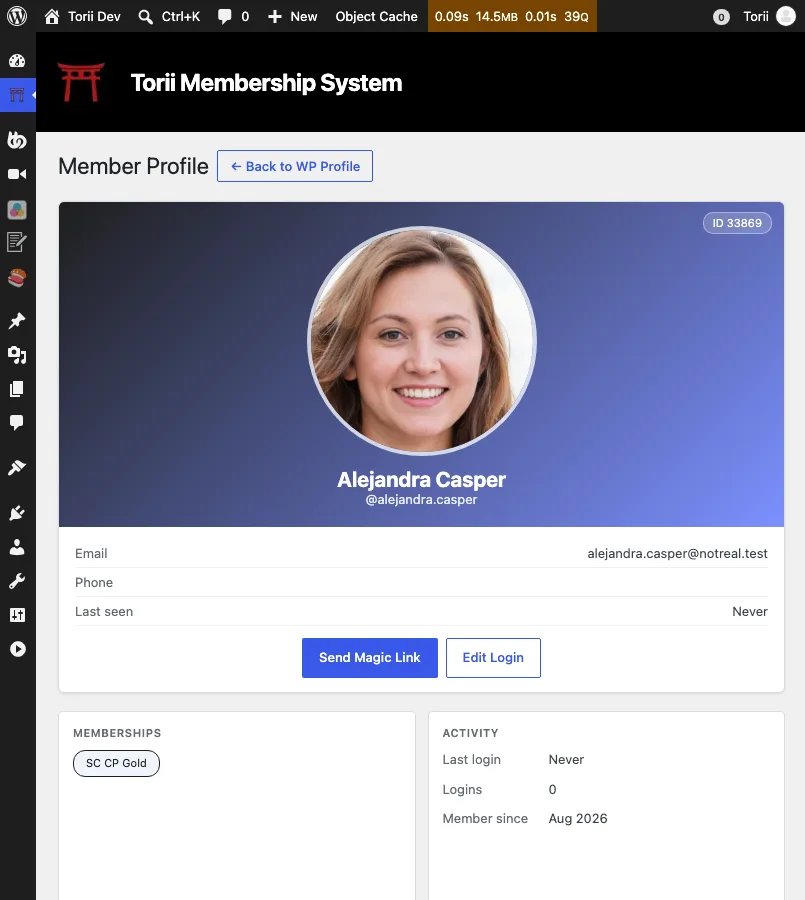Open Settings sliders icon
The image size is (805, 900).
(17, 615)
